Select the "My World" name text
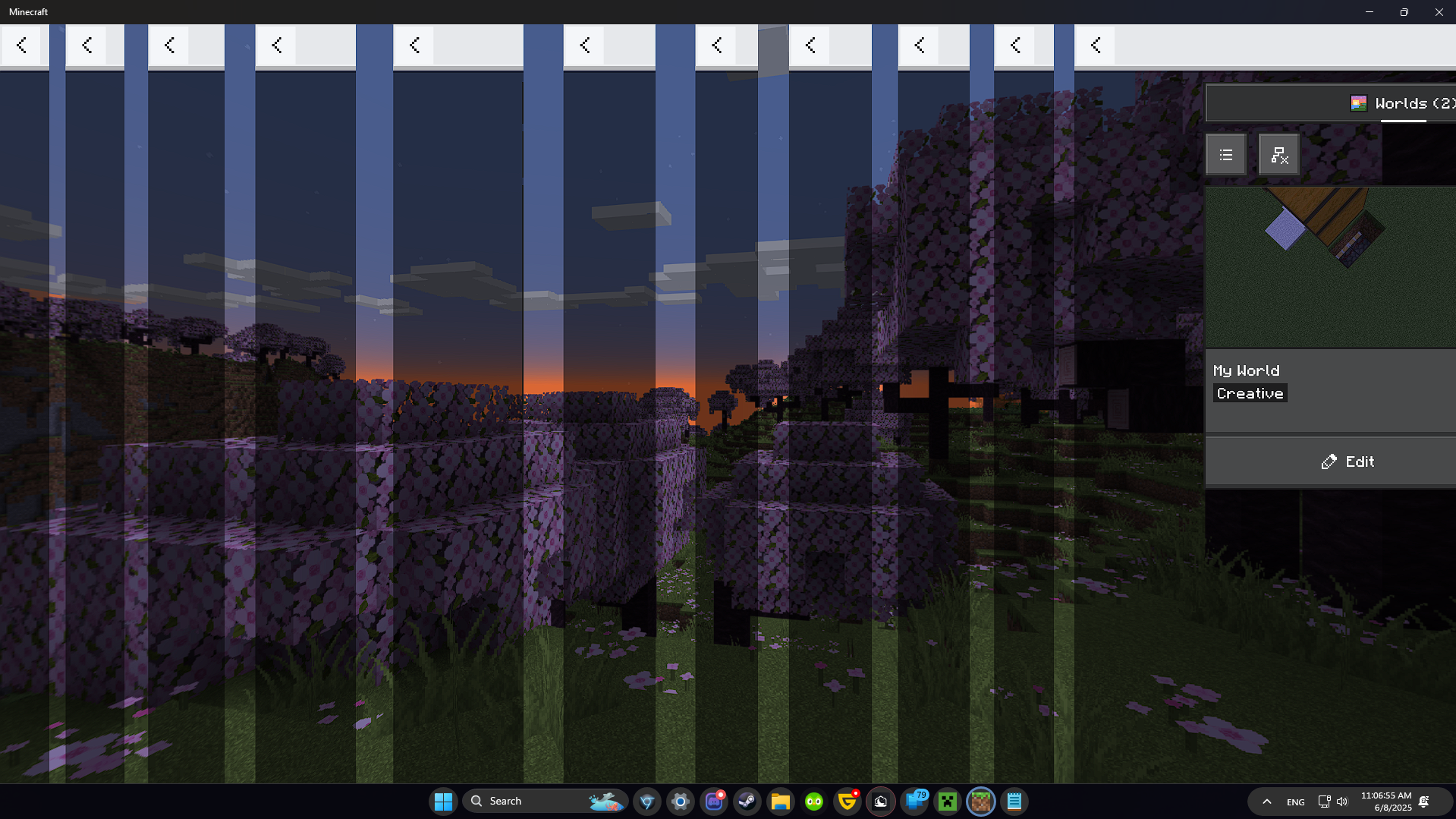The width and height of the screenshot is (1456, 819). point(1247,370)
